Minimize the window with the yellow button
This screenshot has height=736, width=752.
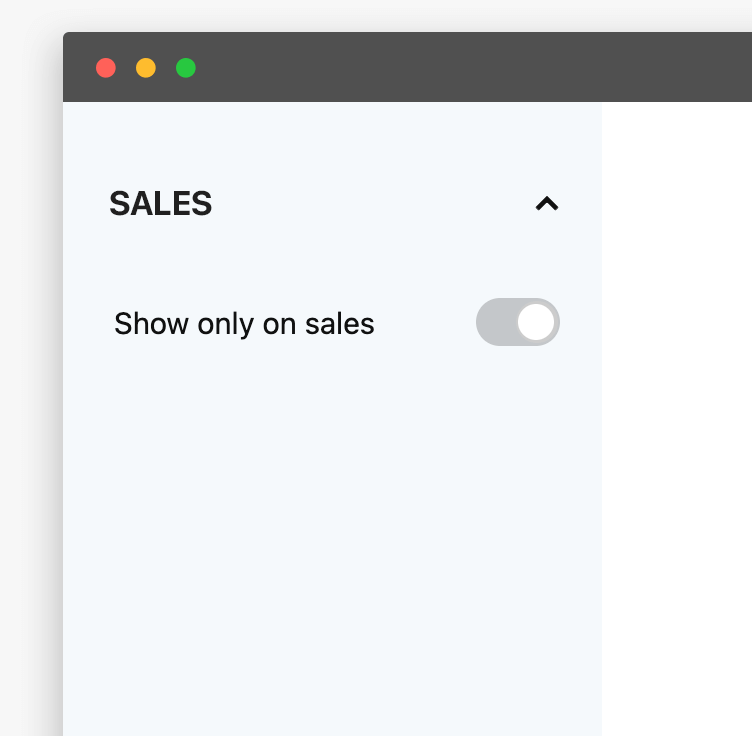(x=146, y=68)
